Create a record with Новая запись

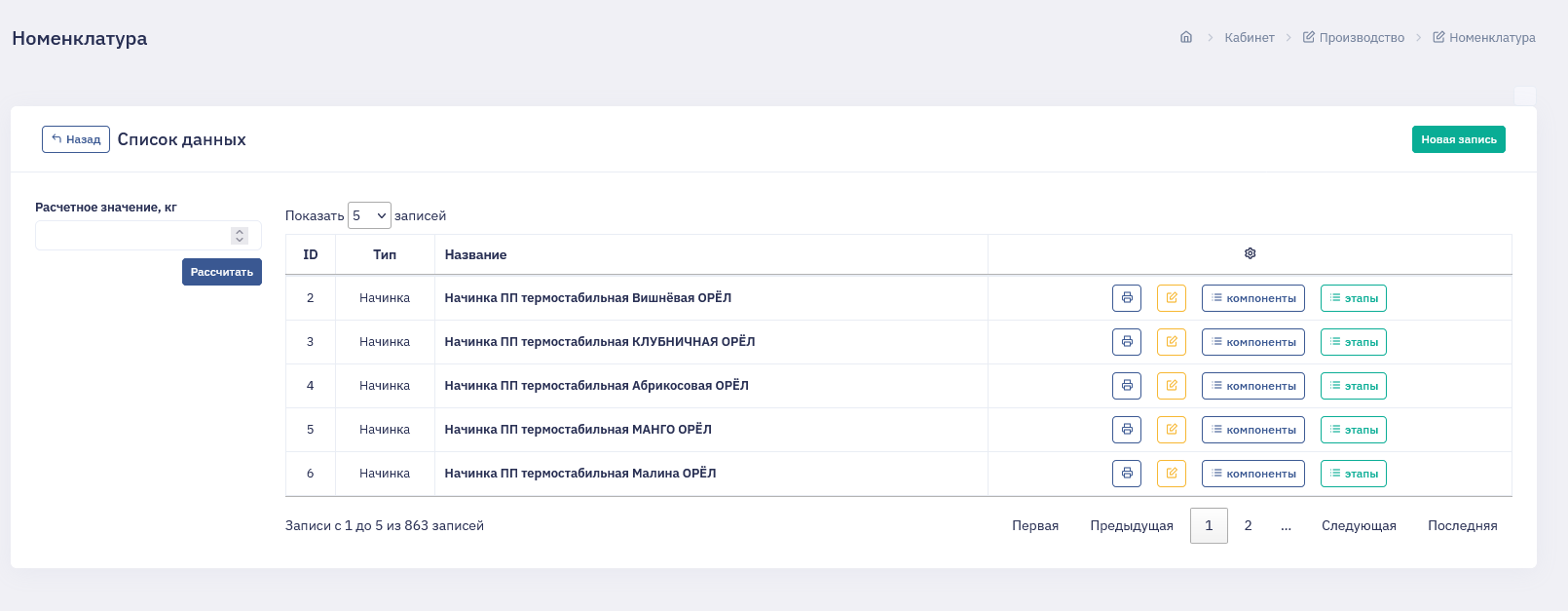tap(1459, 139)
